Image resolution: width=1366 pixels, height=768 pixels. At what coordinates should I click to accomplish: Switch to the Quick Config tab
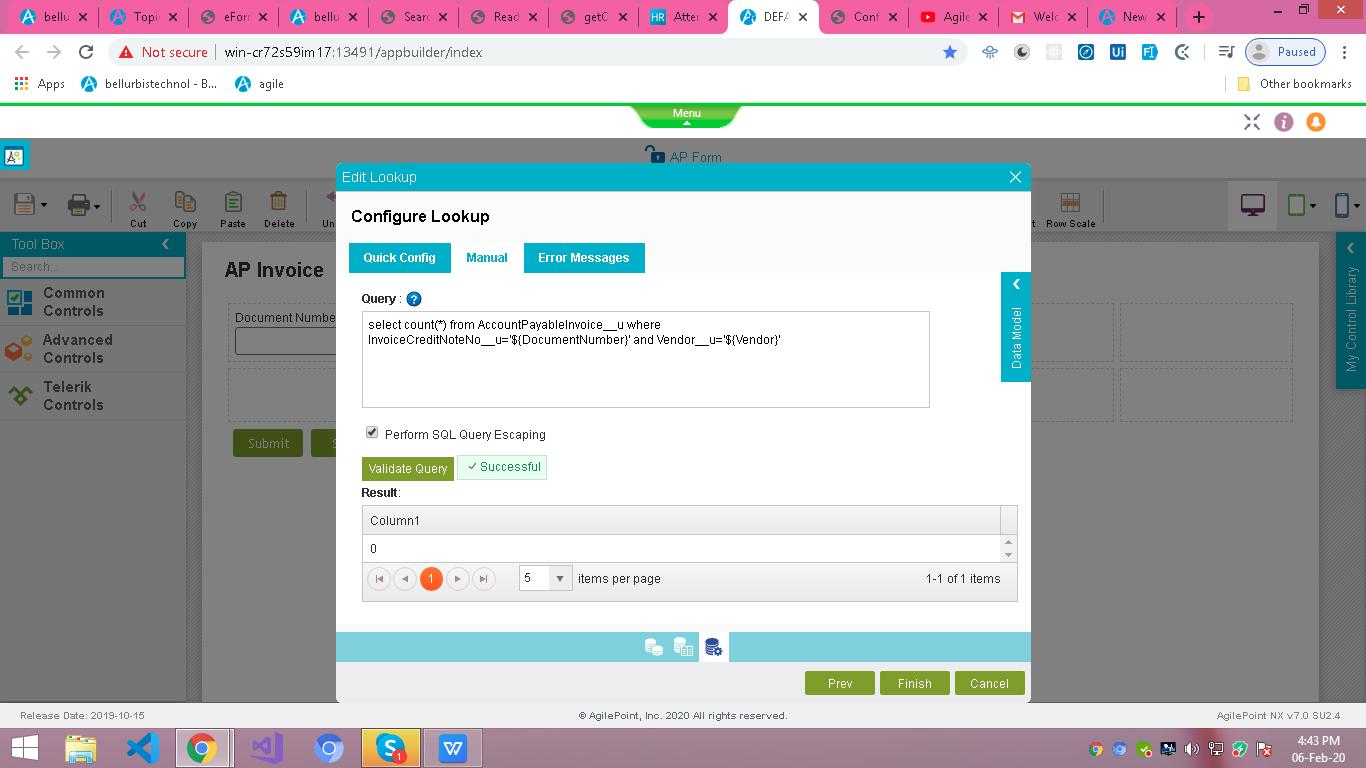tap(399, 258)
